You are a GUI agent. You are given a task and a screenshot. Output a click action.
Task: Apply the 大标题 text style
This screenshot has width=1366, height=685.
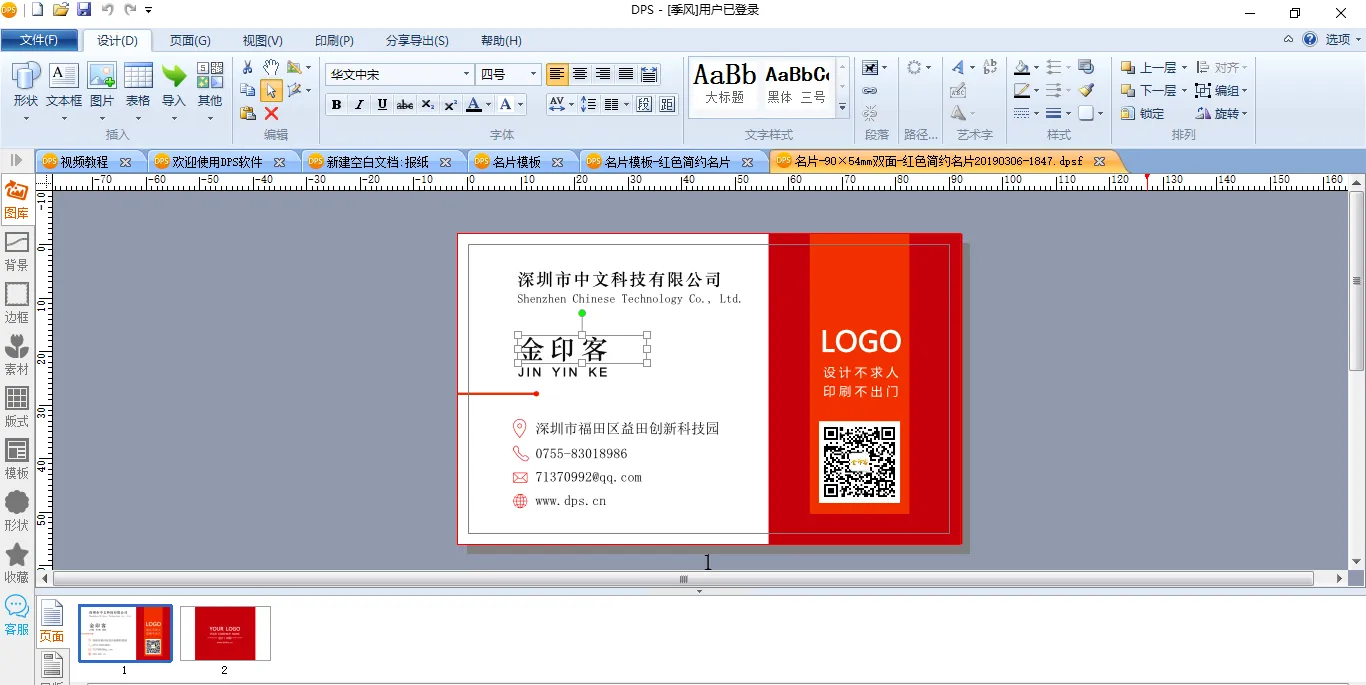(724, 83)
